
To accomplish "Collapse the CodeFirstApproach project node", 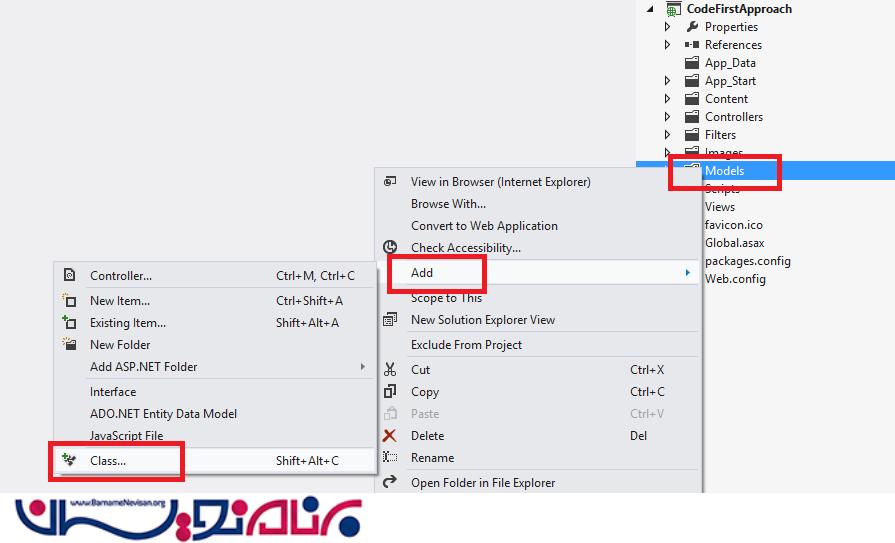I will 650,9.
